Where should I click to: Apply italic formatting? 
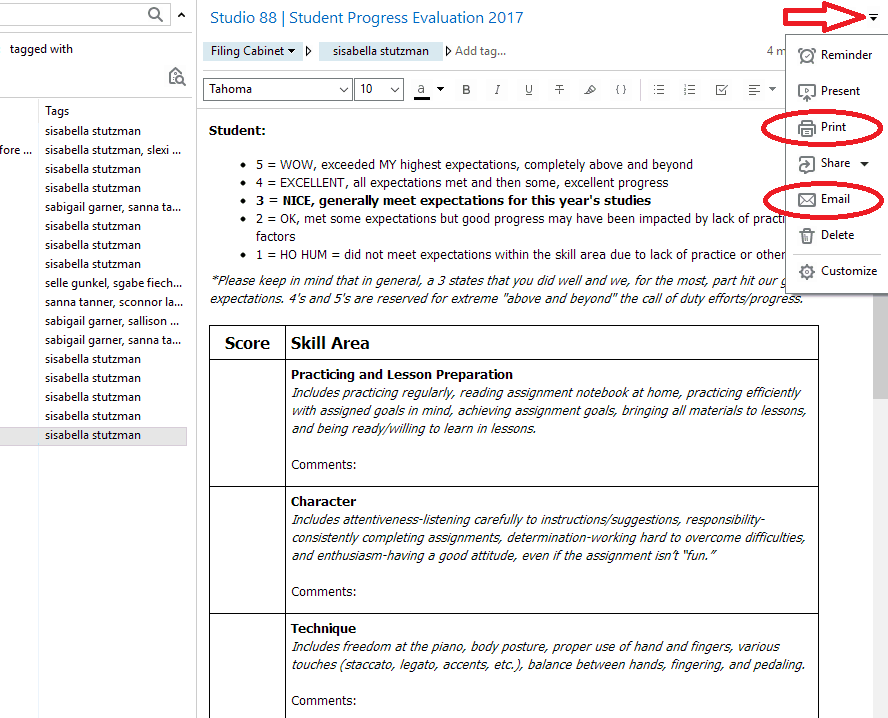(497, 90)
